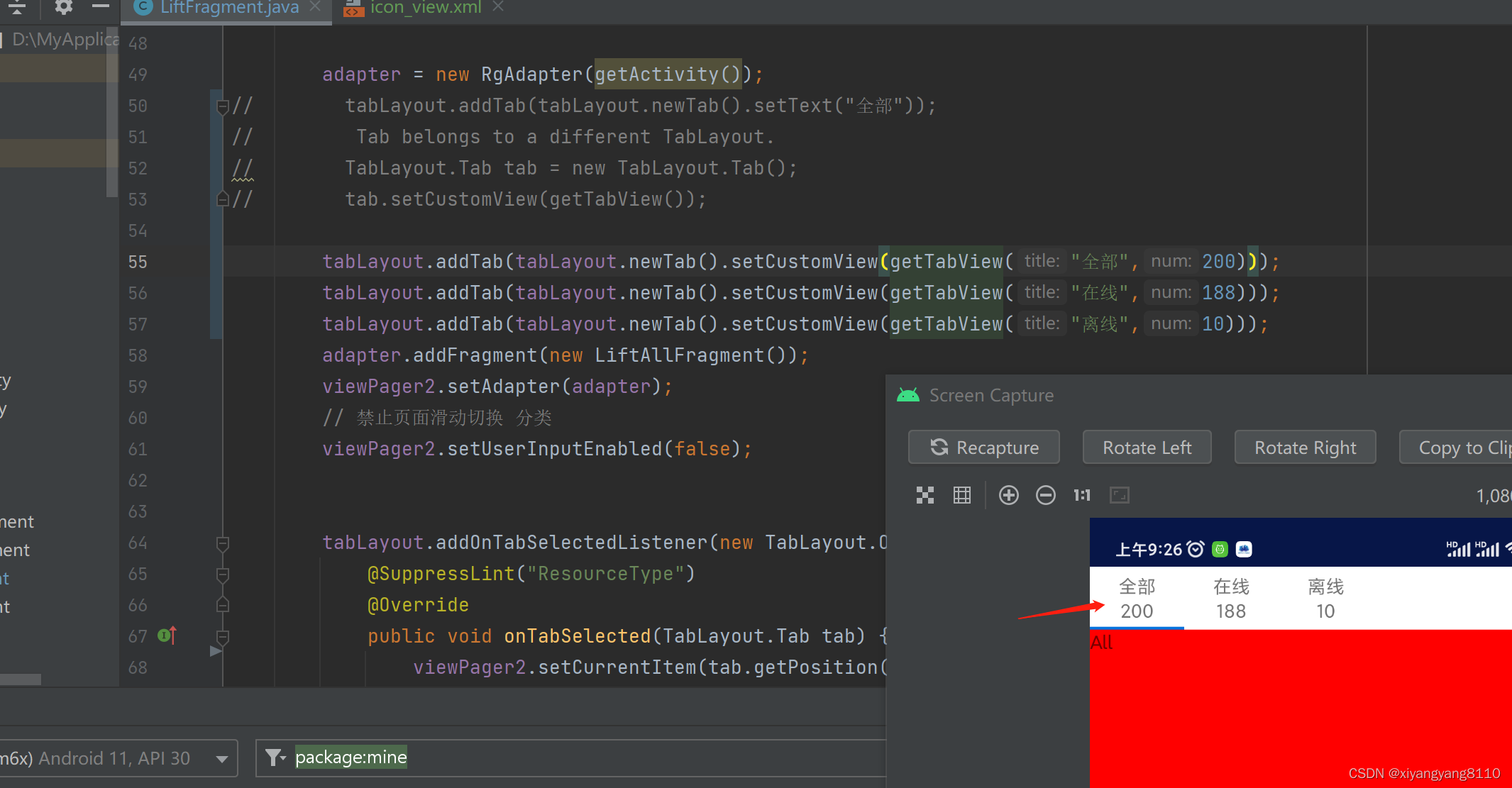
Task: Collapse the comment block at line 50
Action: (x=222, y=106)
